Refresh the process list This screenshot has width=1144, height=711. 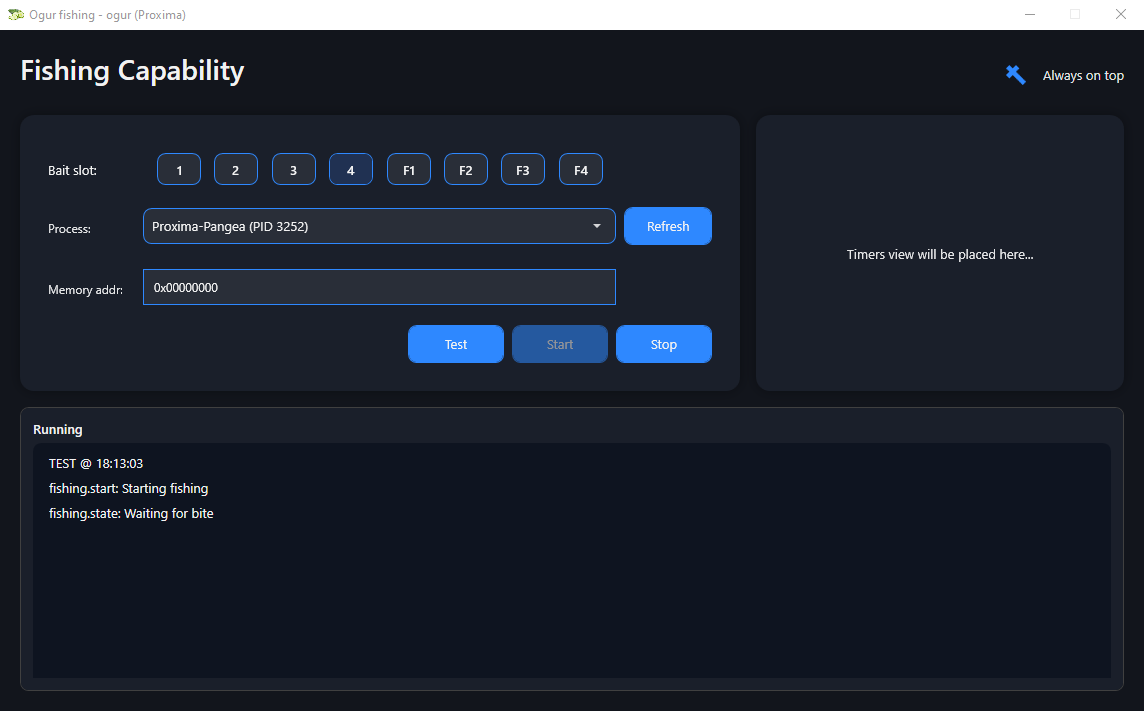668,227
